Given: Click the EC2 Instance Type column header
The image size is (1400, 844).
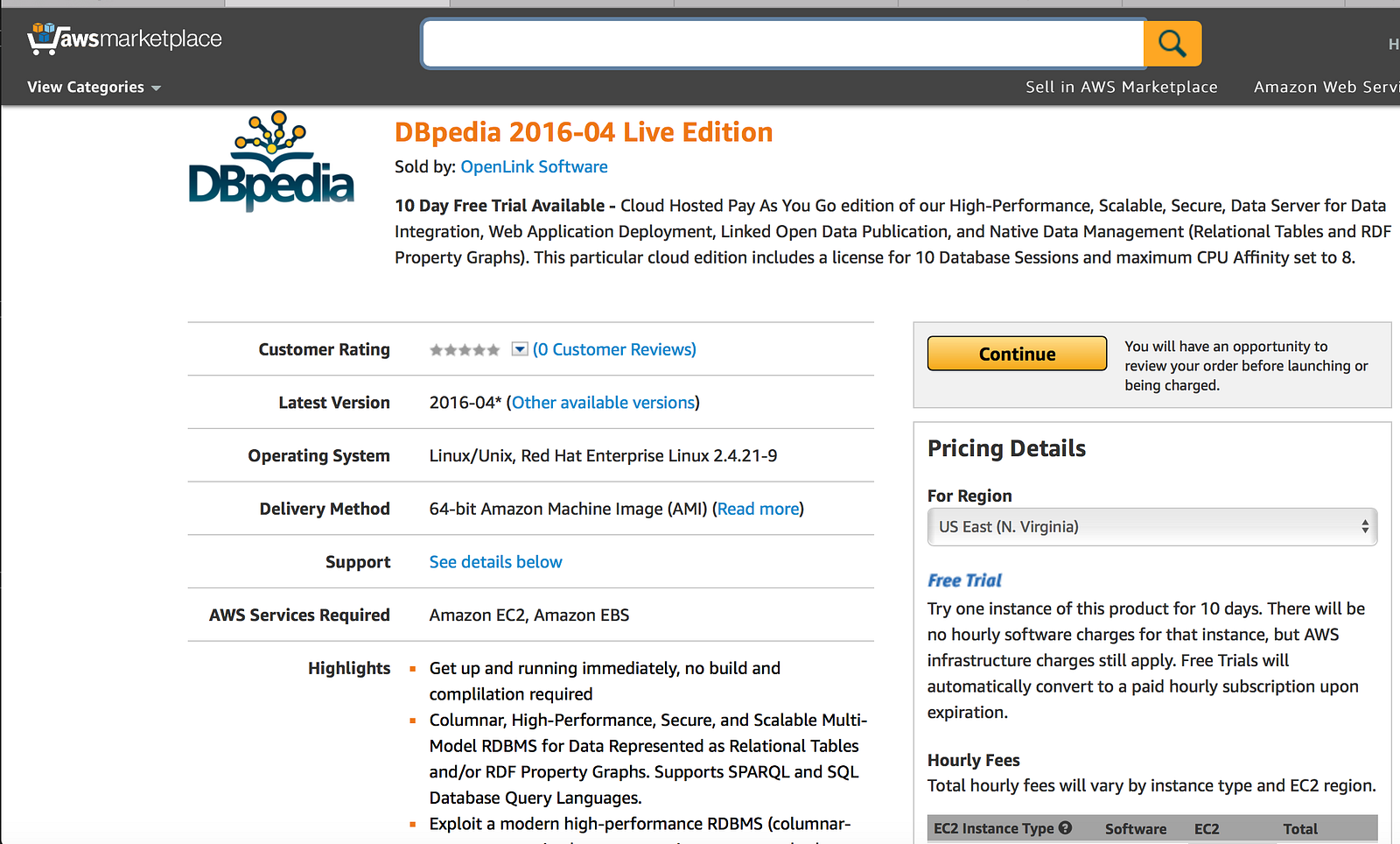Looking at the screenshot, I should pos(994,828).
